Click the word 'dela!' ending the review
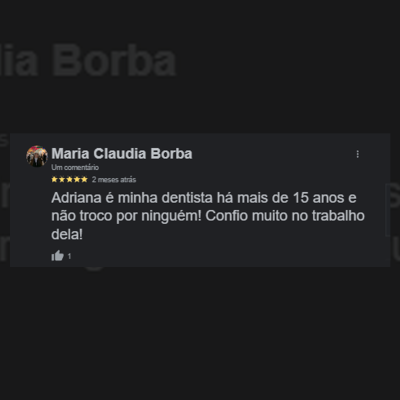 pos(67,234)
